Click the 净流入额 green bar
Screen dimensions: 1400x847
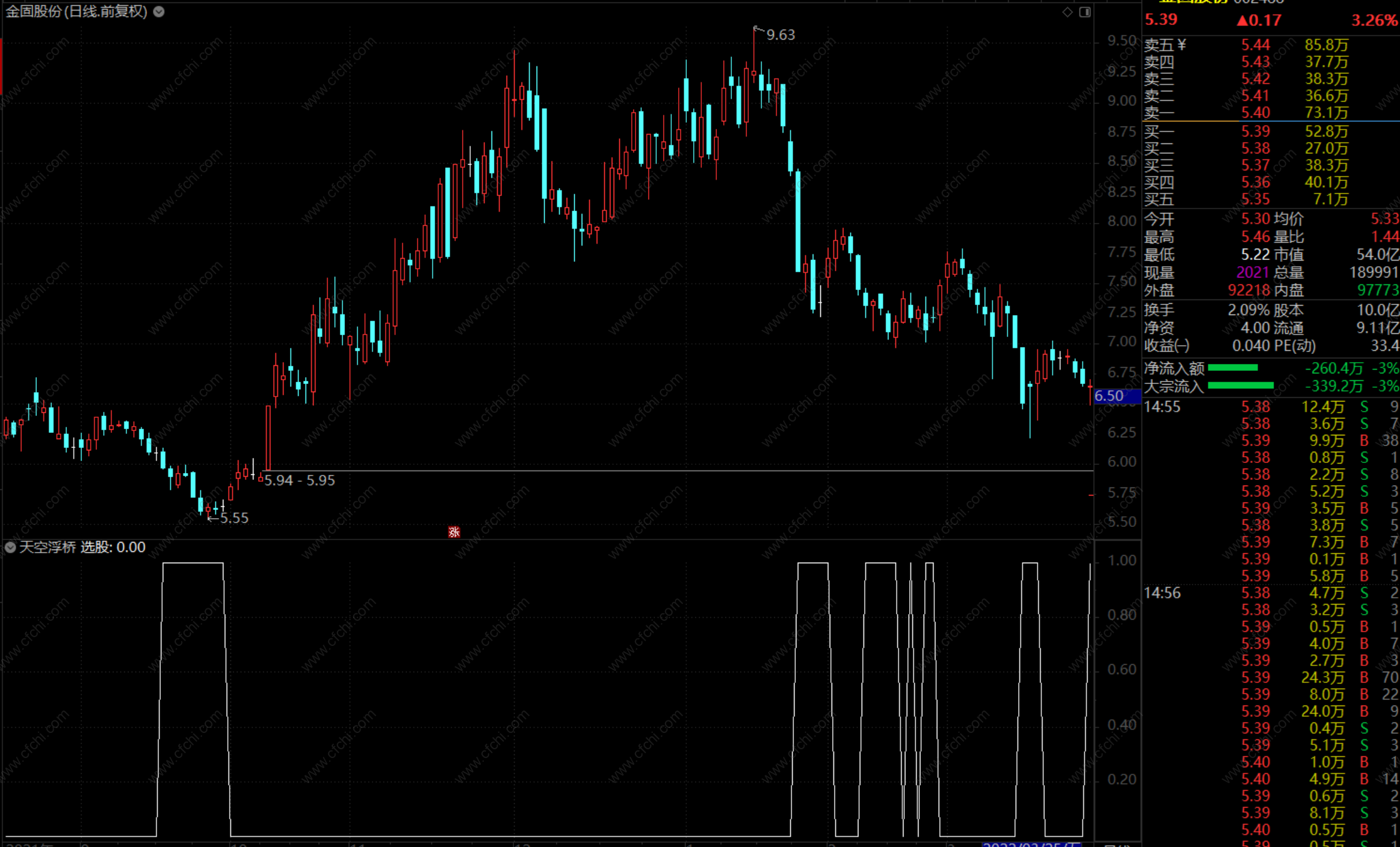(1232, 368)
